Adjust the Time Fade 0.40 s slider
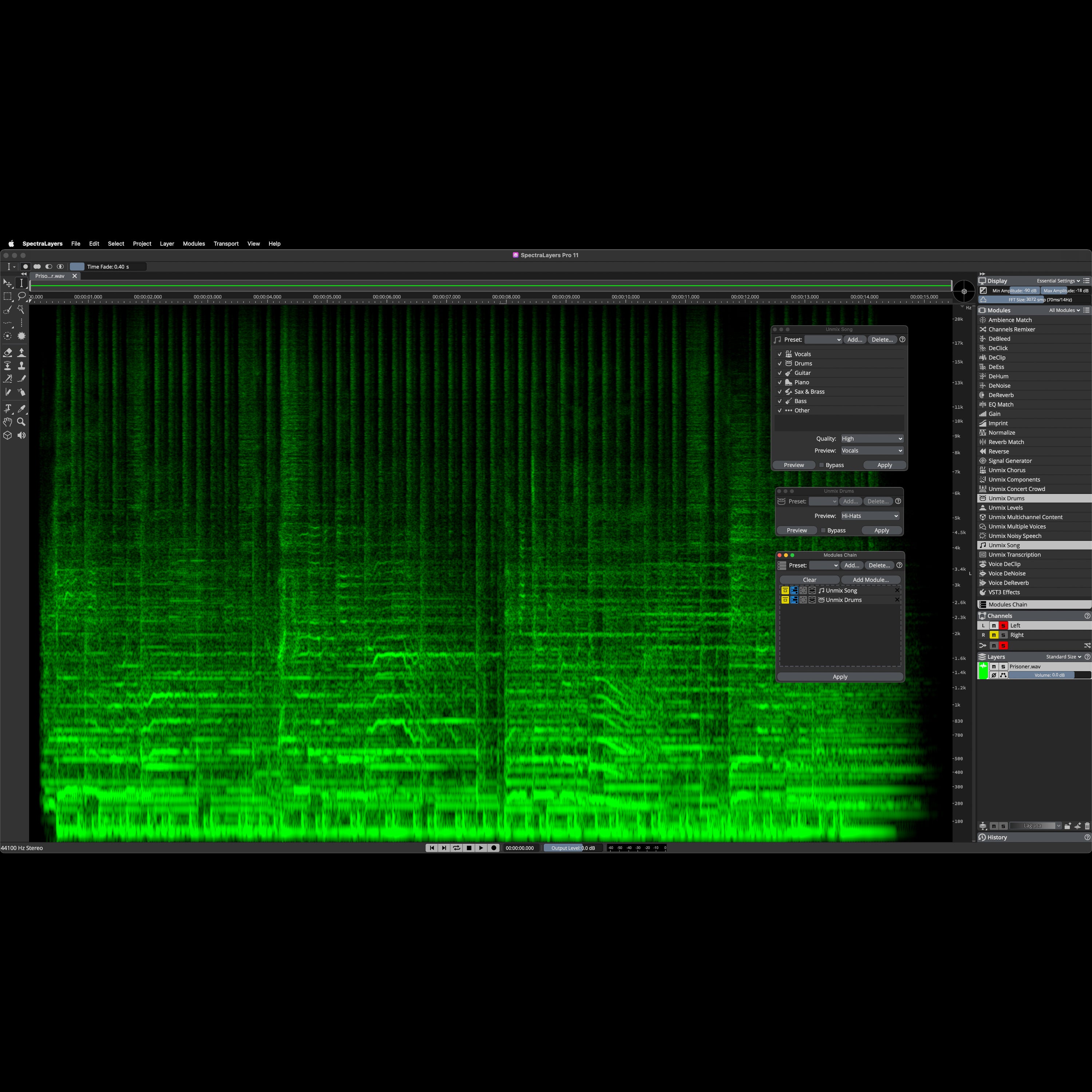 [x=108, y=267]
